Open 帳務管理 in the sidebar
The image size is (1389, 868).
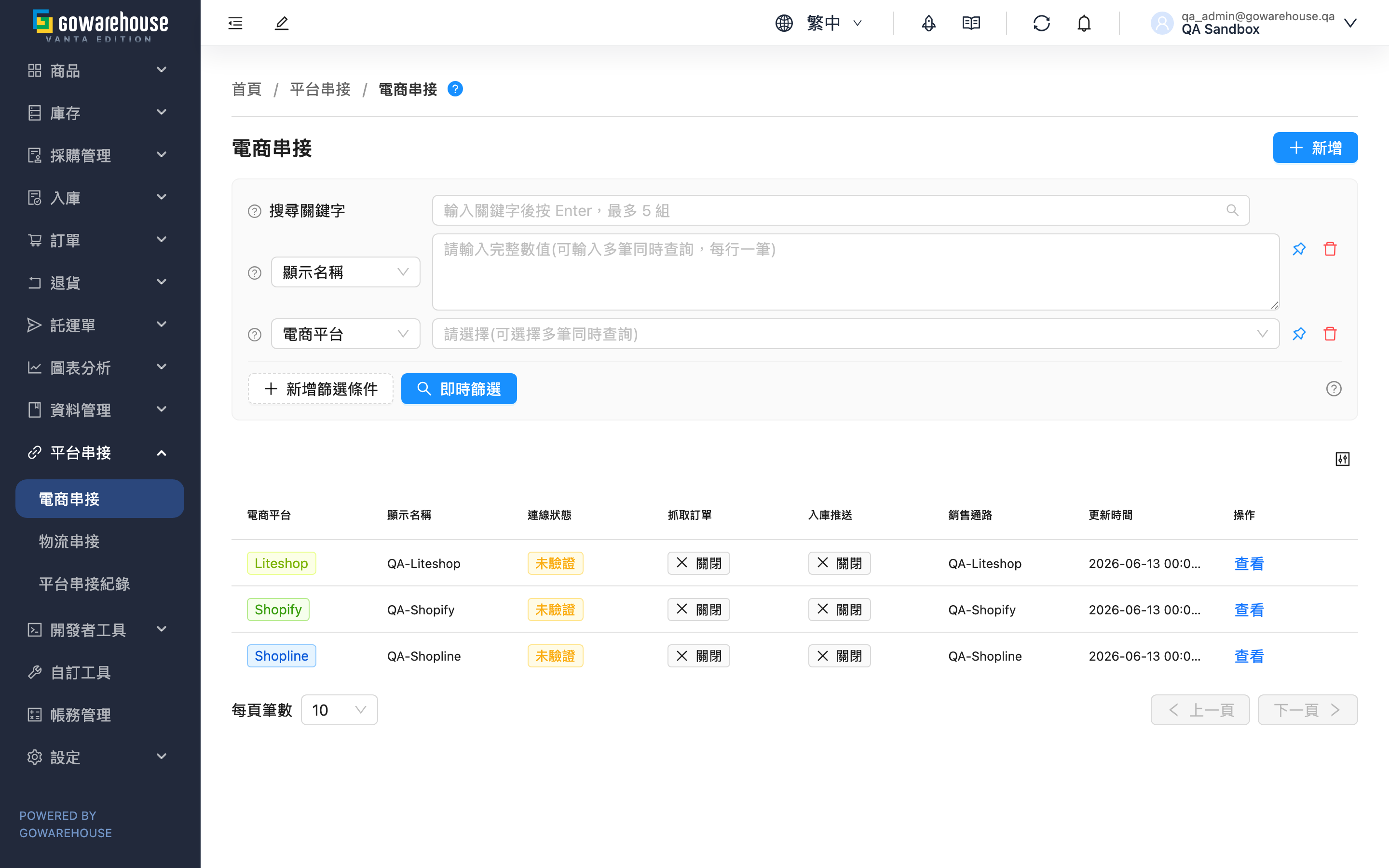(x=99, y=715)
